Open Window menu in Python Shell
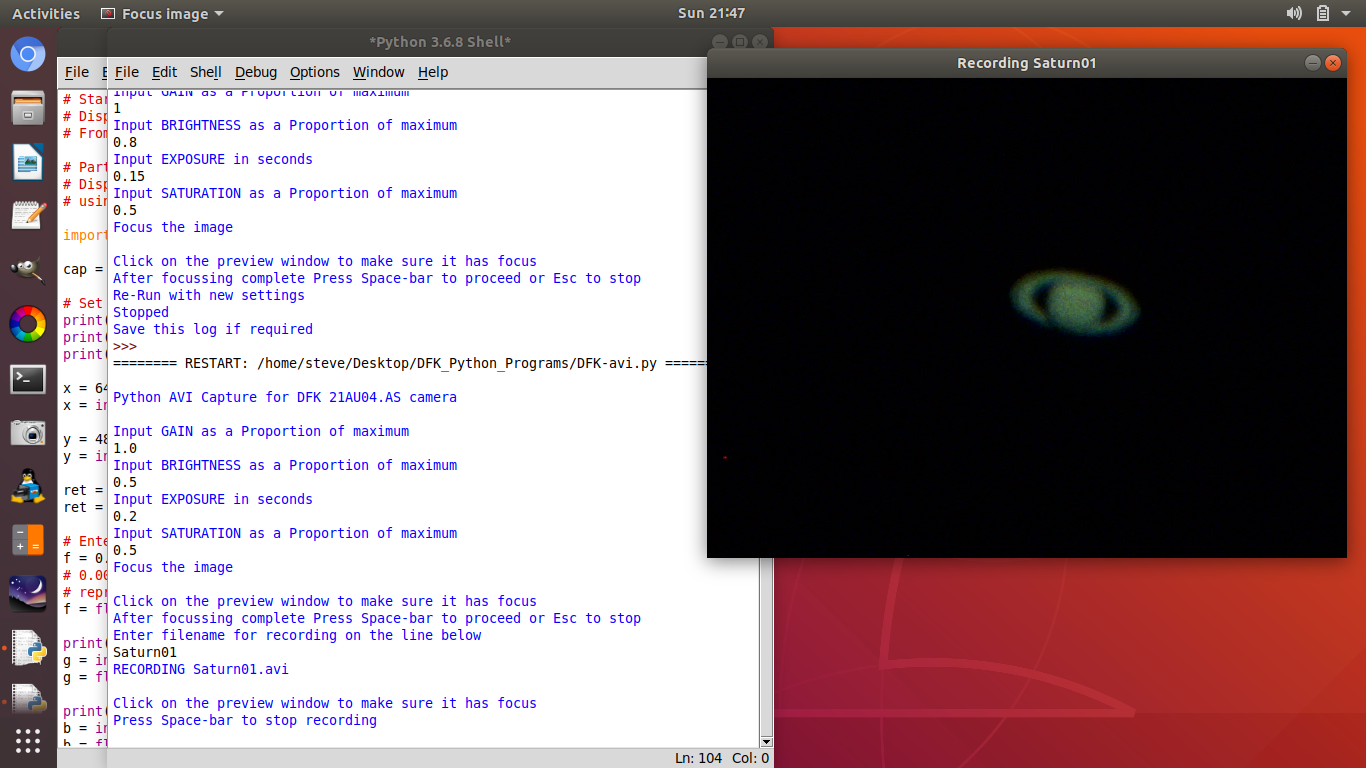 tap(379, 72)
